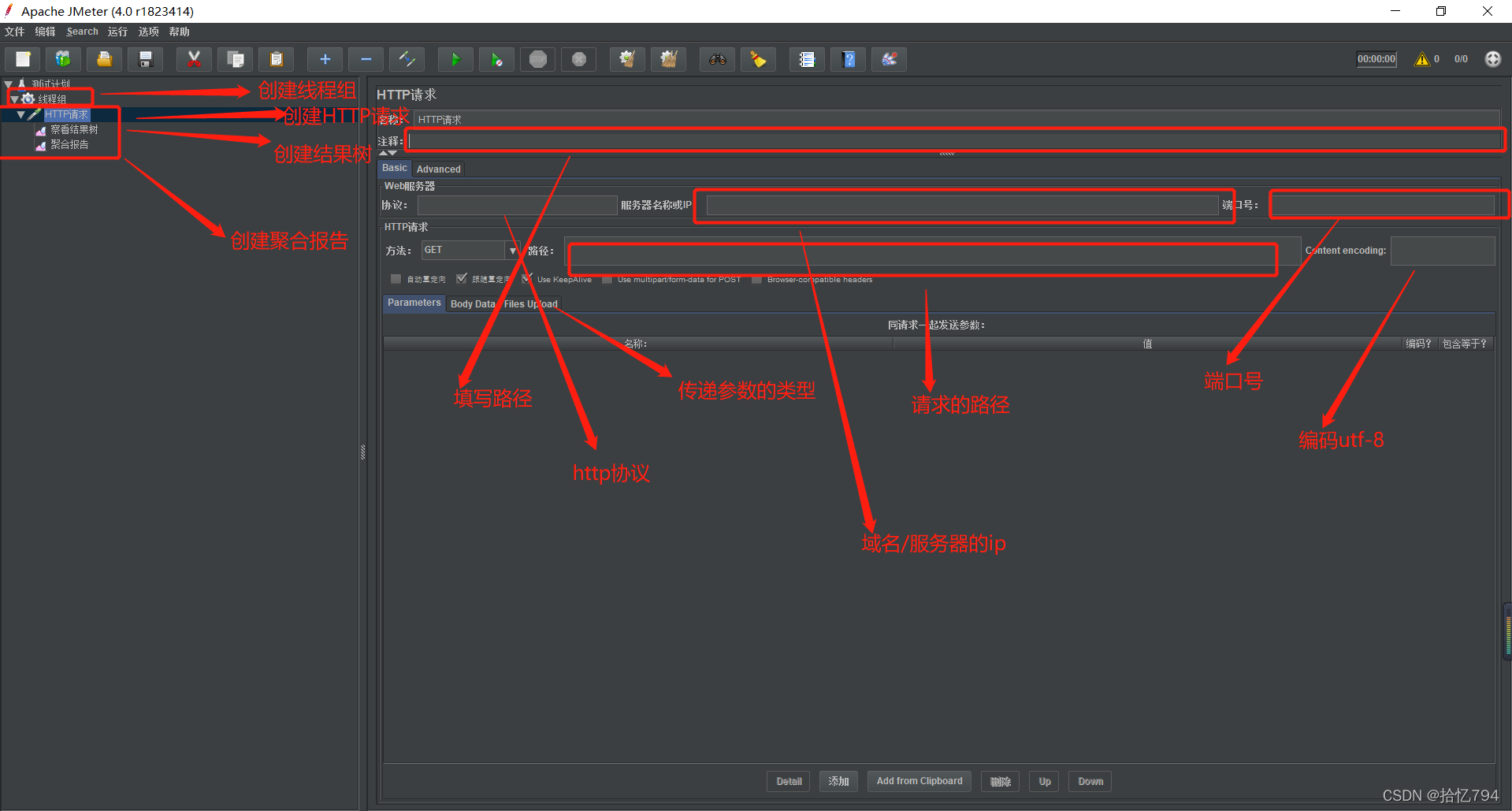Image resolution: width=1512 pixels, height=811 pixels.
Task: Click the Help question mark icon
Action: tap(848, 59)
